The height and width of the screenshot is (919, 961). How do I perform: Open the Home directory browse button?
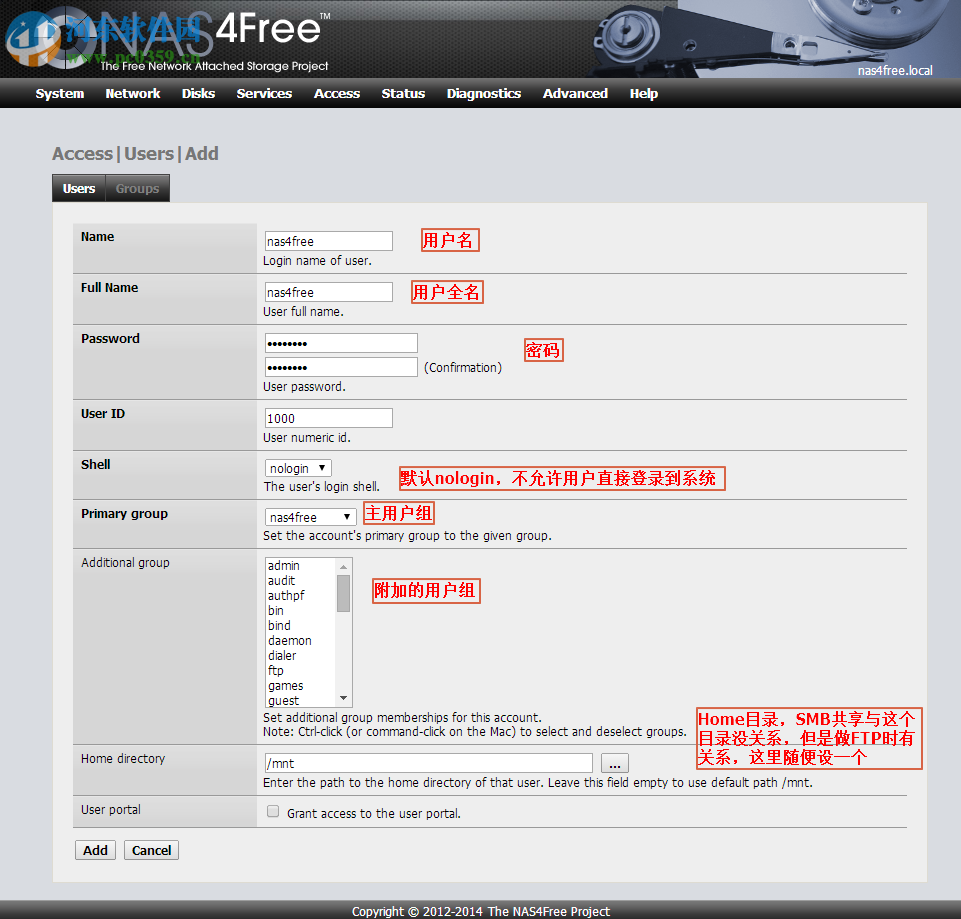615,763
